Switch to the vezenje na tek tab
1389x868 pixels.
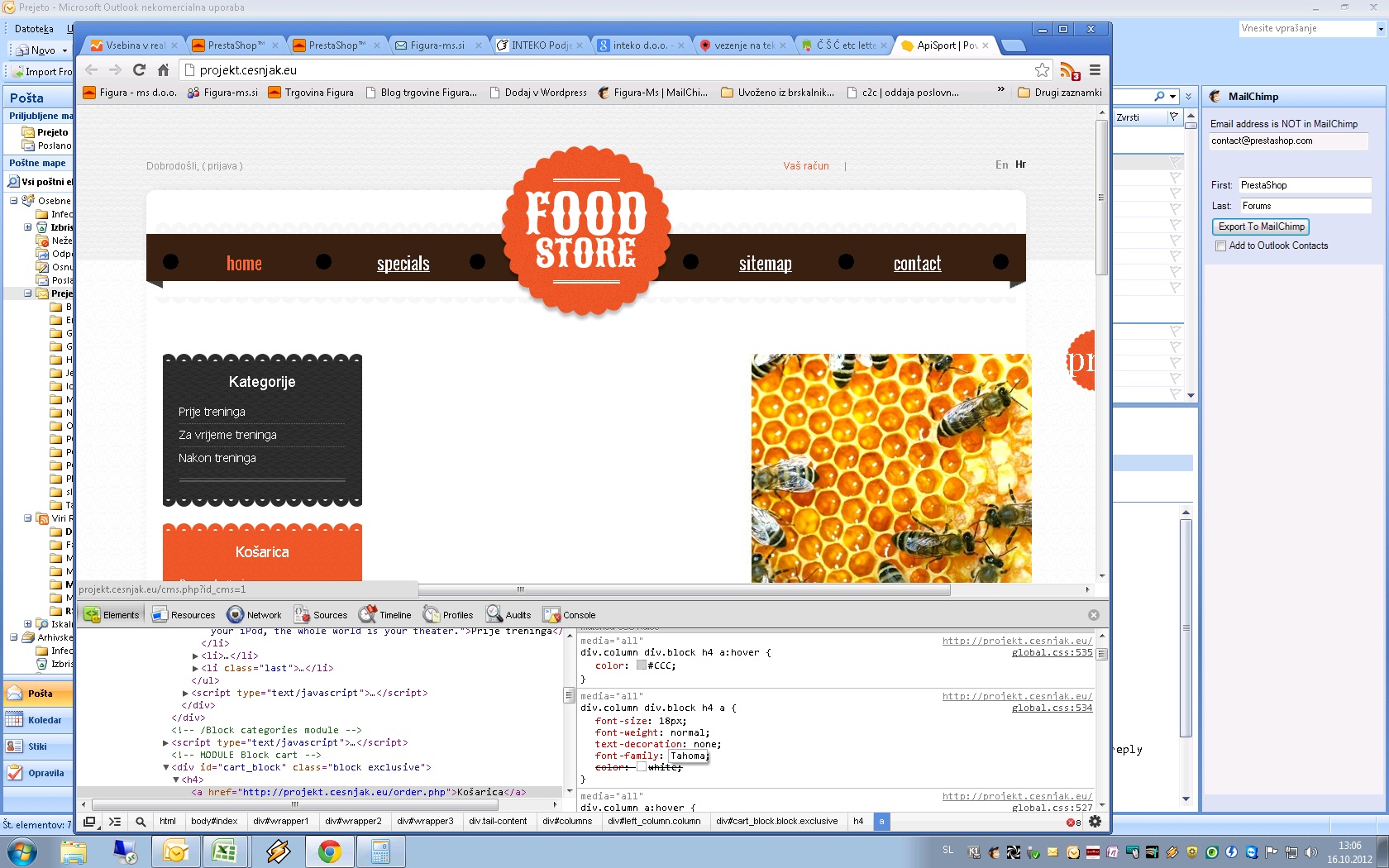coord(744,45)
